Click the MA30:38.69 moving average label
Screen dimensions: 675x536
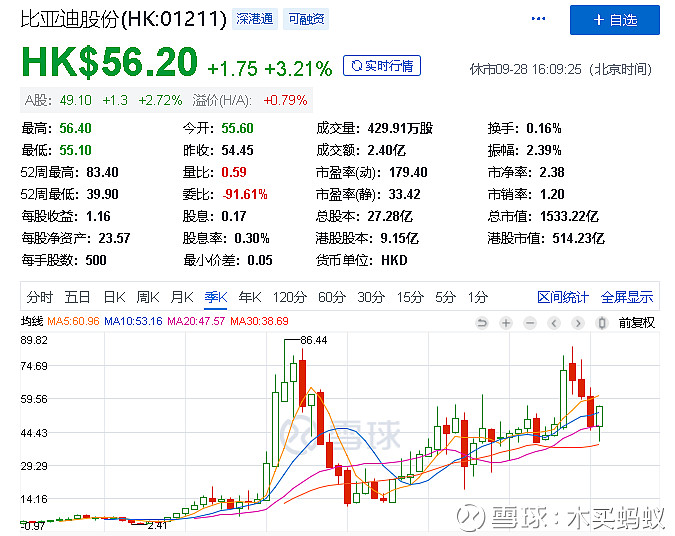coord(259,321)
